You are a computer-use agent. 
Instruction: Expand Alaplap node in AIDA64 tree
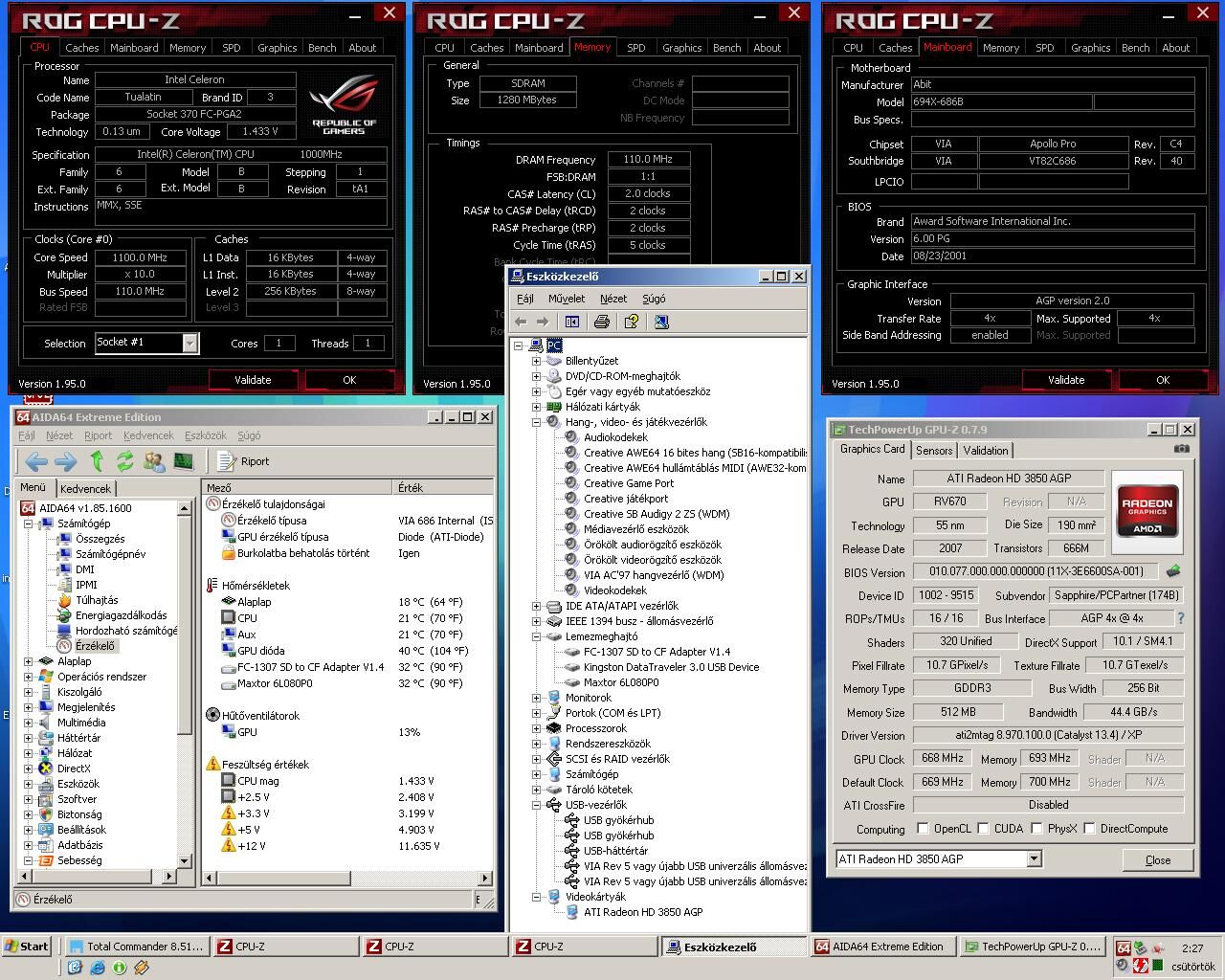(x=28, y=661)
